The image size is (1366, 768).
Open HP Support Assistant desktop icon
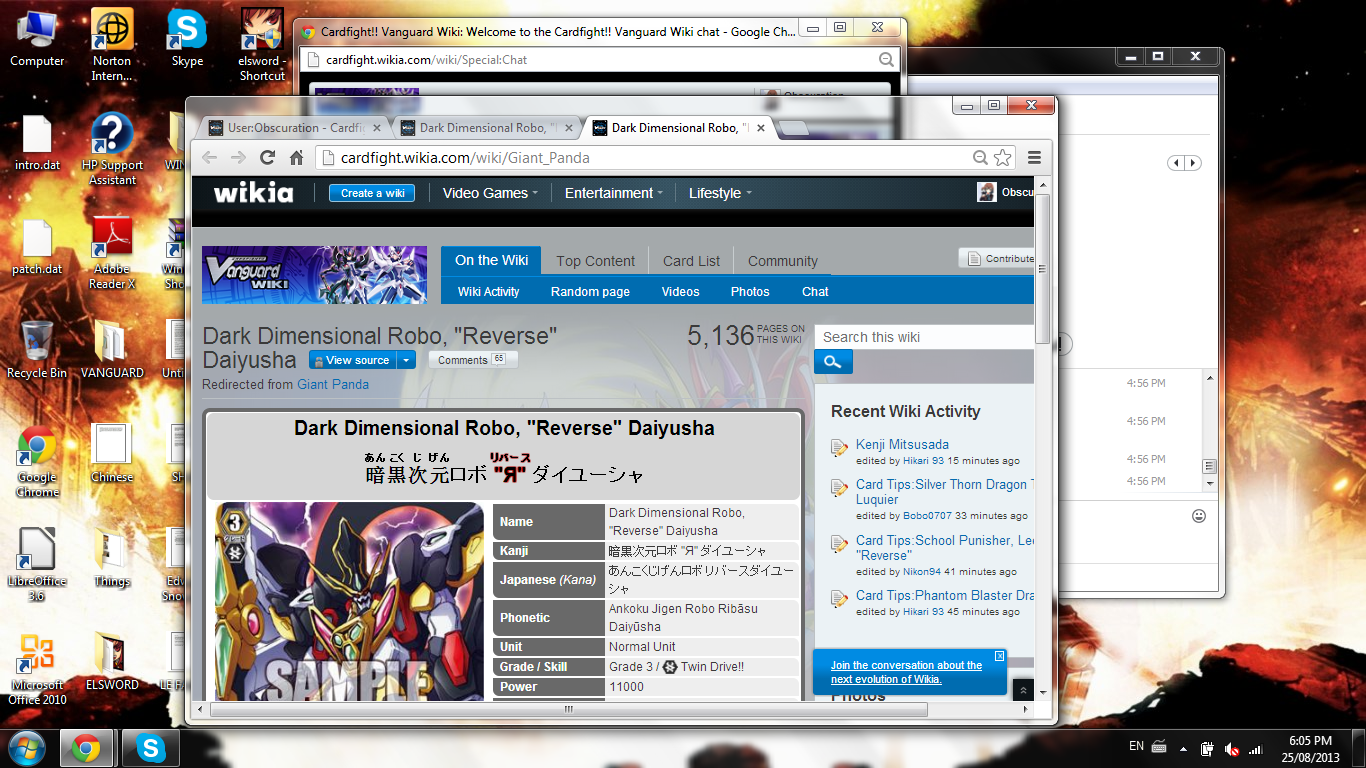(112, 149)
